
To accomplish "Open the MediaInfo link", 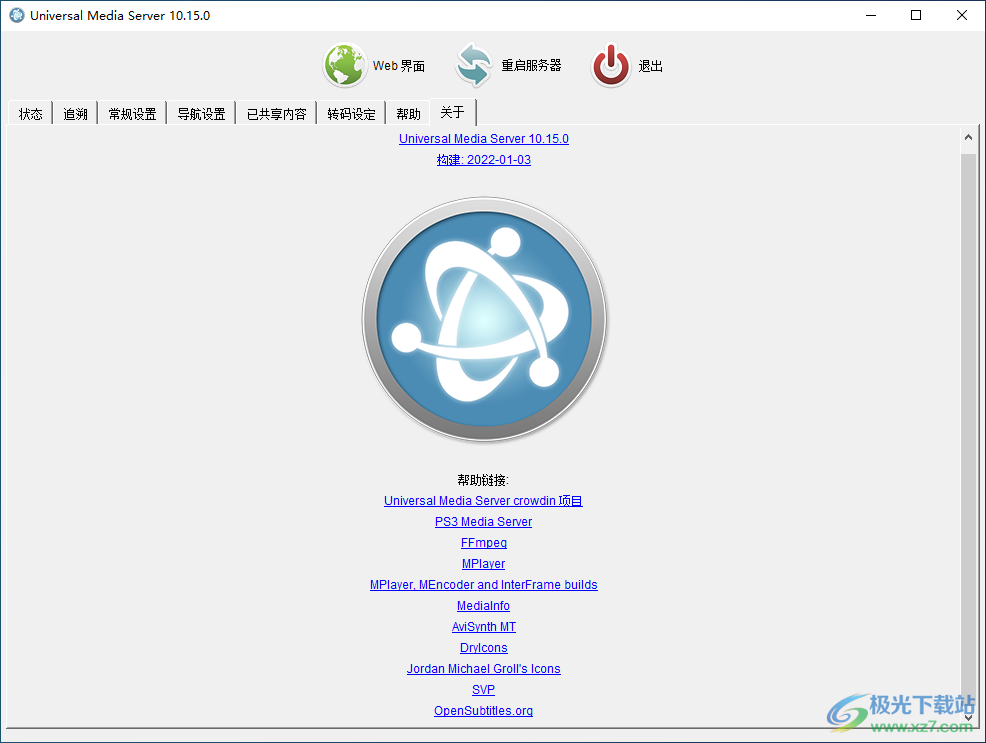I will click(x=483, y=605).
